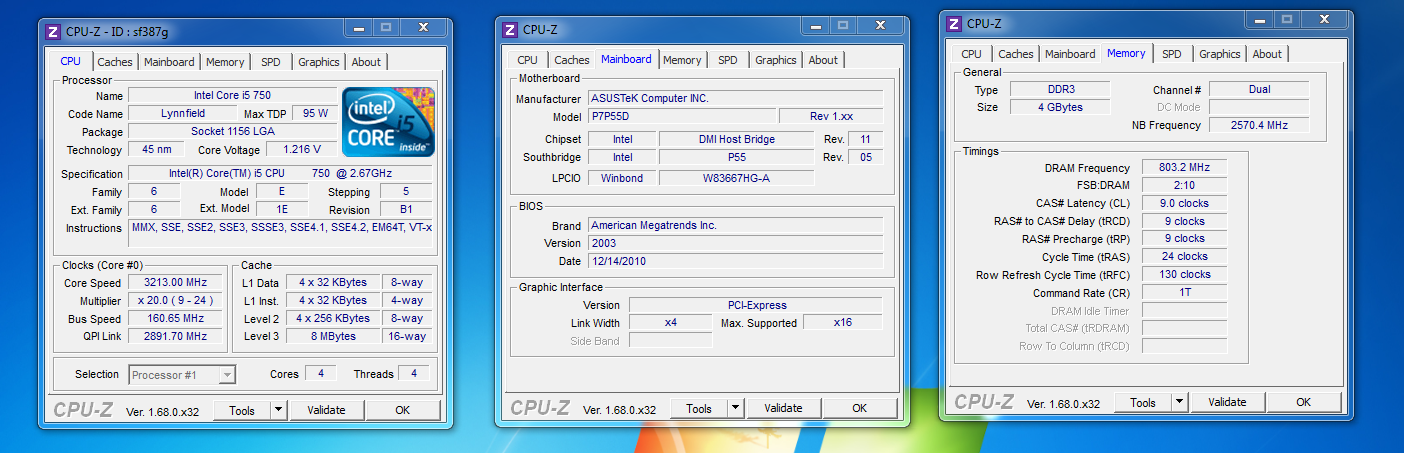Minimize the CPU-Z ID sf387g window

361,27
